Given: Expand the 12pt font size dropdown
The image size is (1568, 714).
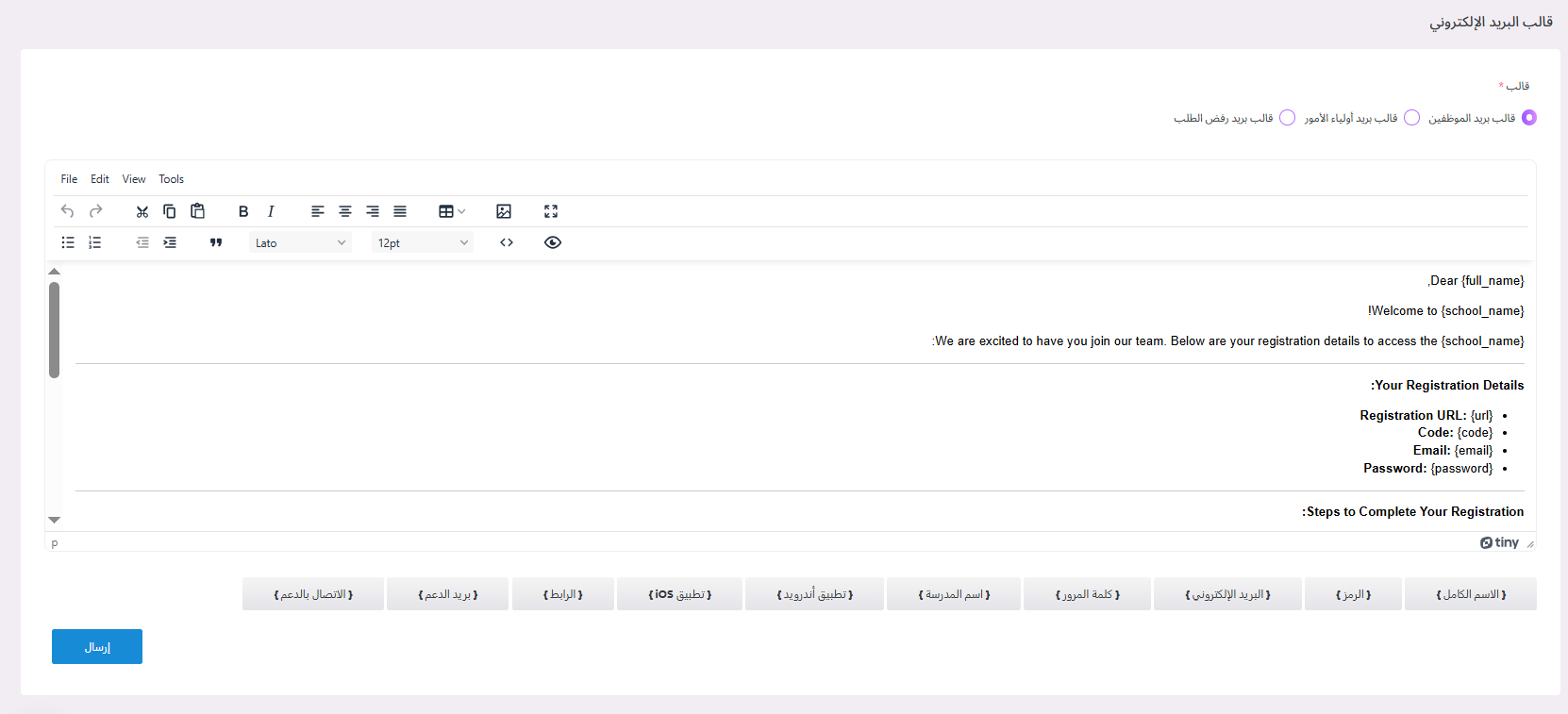Looking at the screenshot, I should (422, 242).
